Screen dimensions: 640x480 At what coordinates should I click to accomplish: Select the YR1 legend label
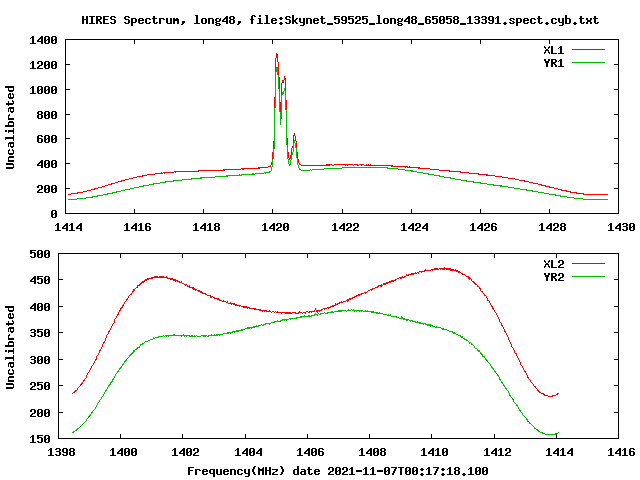553,63
